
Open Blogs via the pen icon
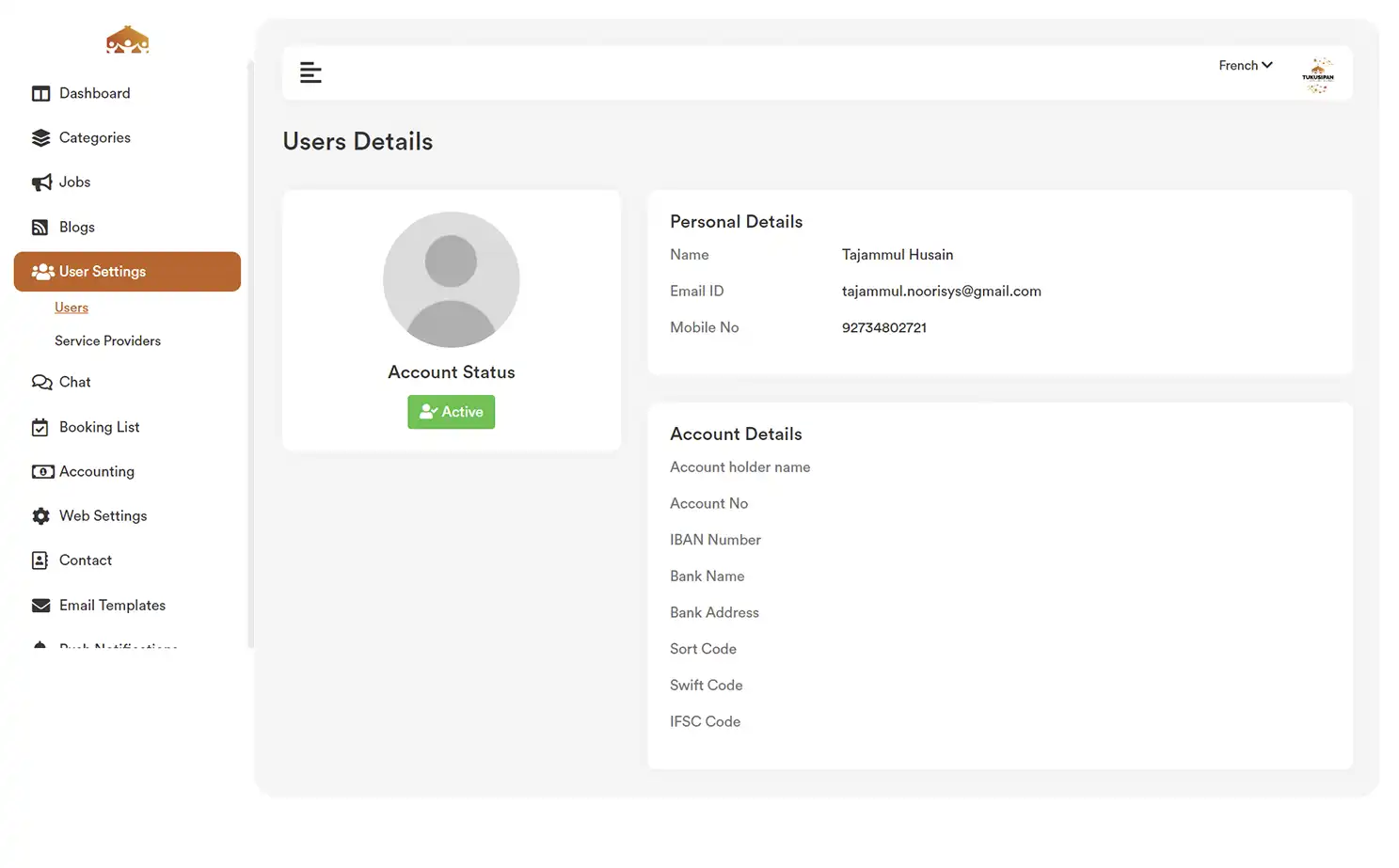[41, 227]
